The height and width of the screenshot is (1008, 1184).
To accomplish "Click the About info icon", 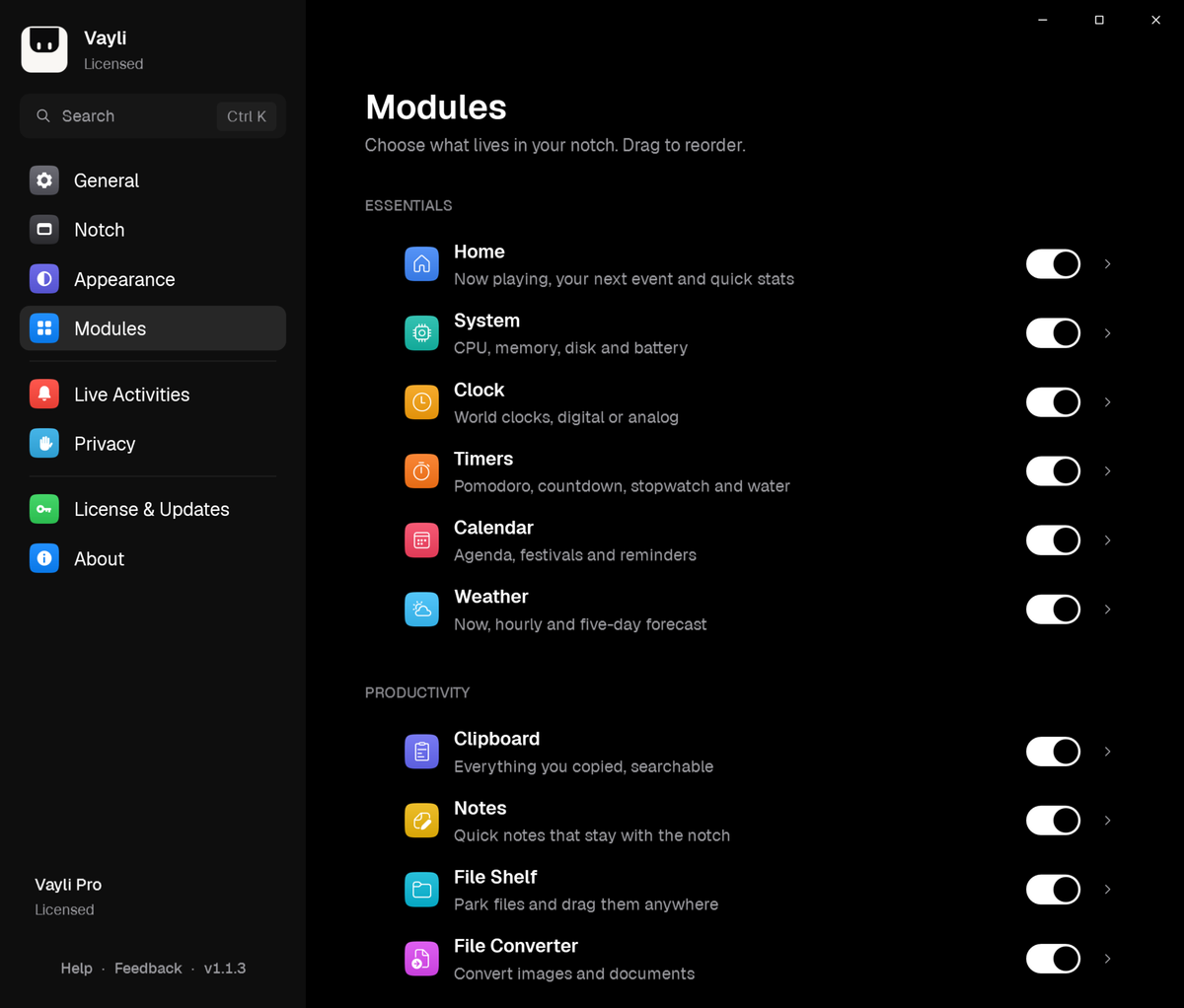I will coord(44,558).
